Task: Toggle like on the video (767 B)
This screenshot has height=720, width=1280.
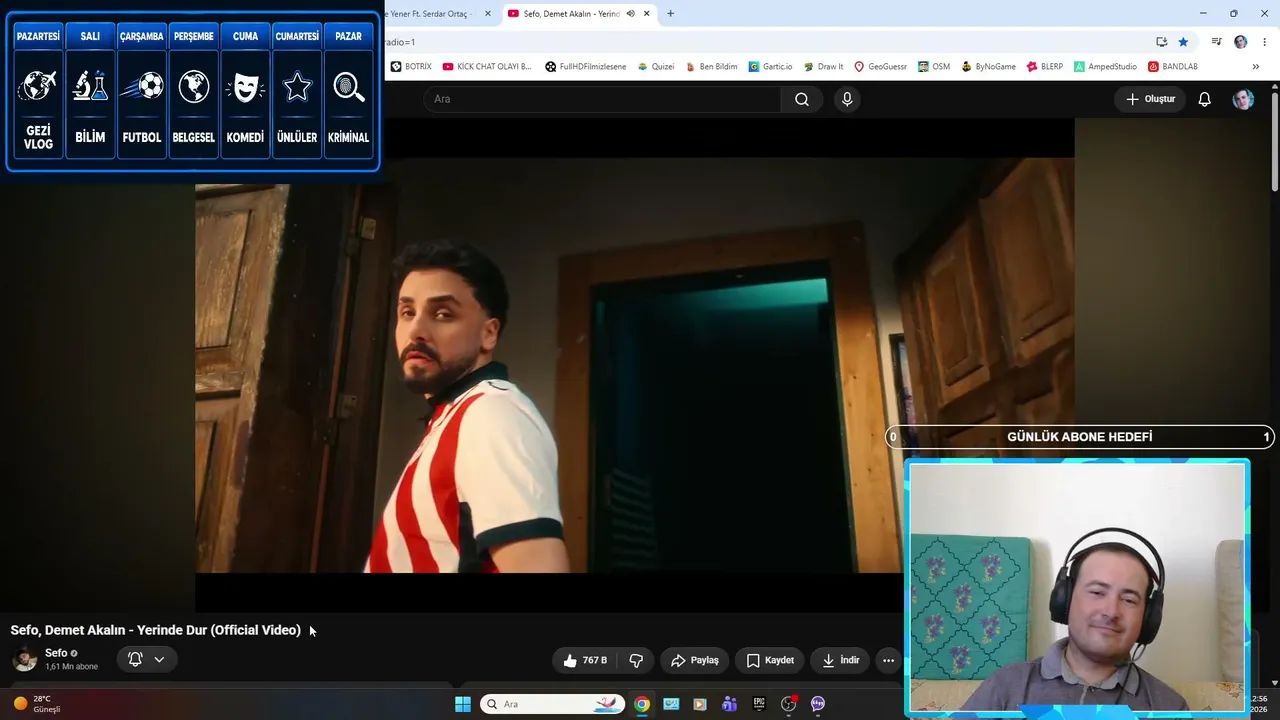Action: tap(585, 660)
